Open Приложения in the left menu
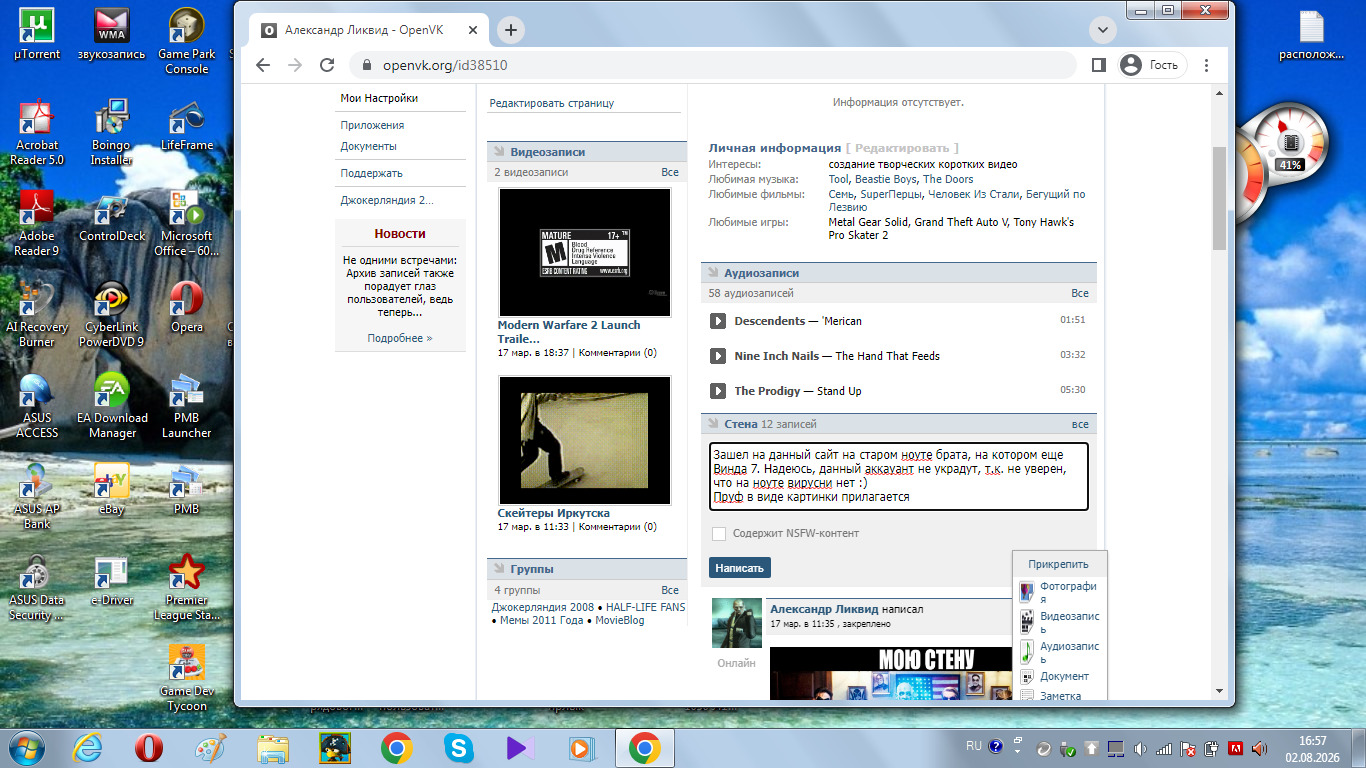The height and width of the screenshot is (768, 1366). 372,125
